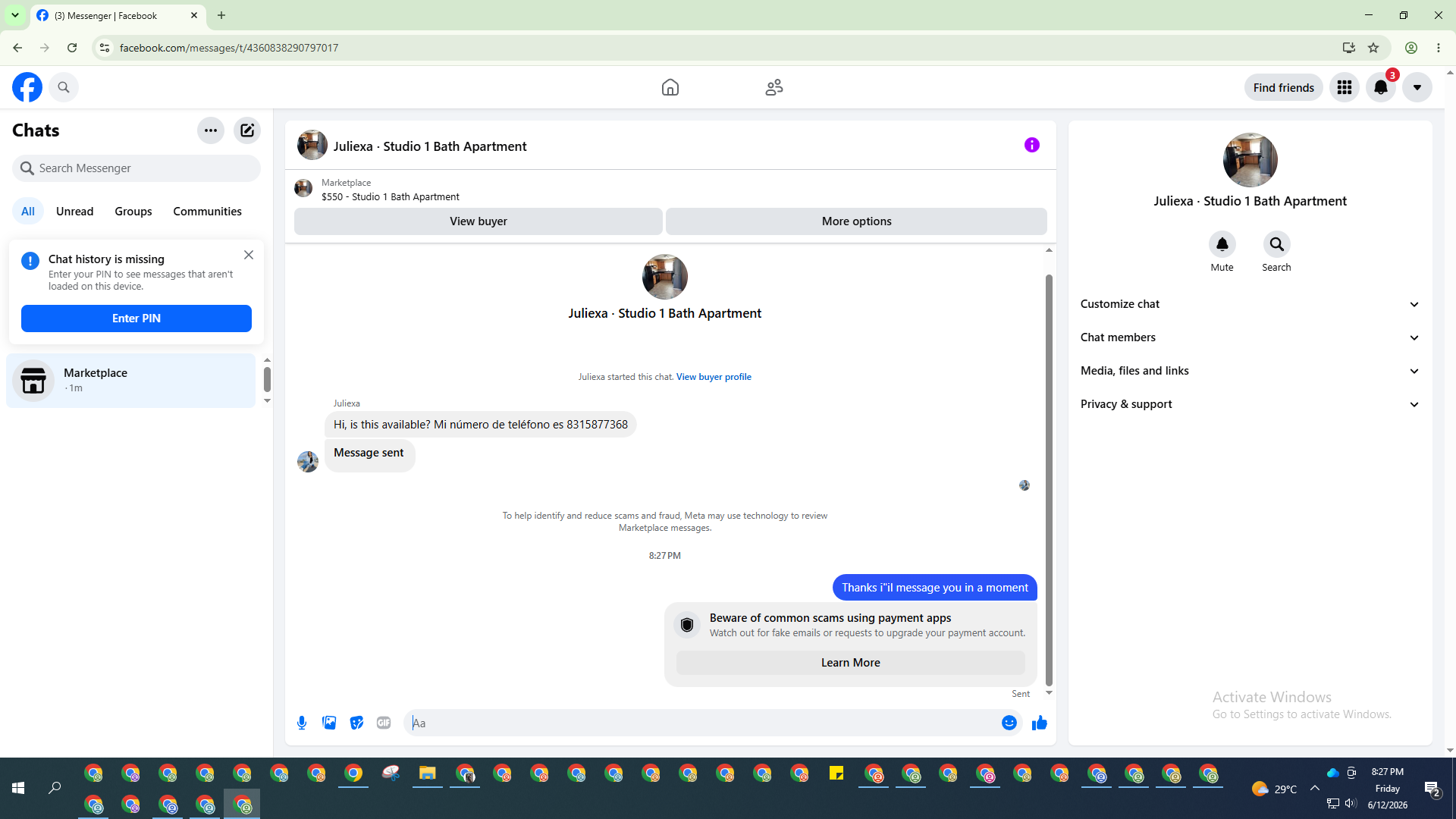Open a new browser tab
Image resolution: width=1456 pixels, height=819 pixels.
(x=221, y=15)
